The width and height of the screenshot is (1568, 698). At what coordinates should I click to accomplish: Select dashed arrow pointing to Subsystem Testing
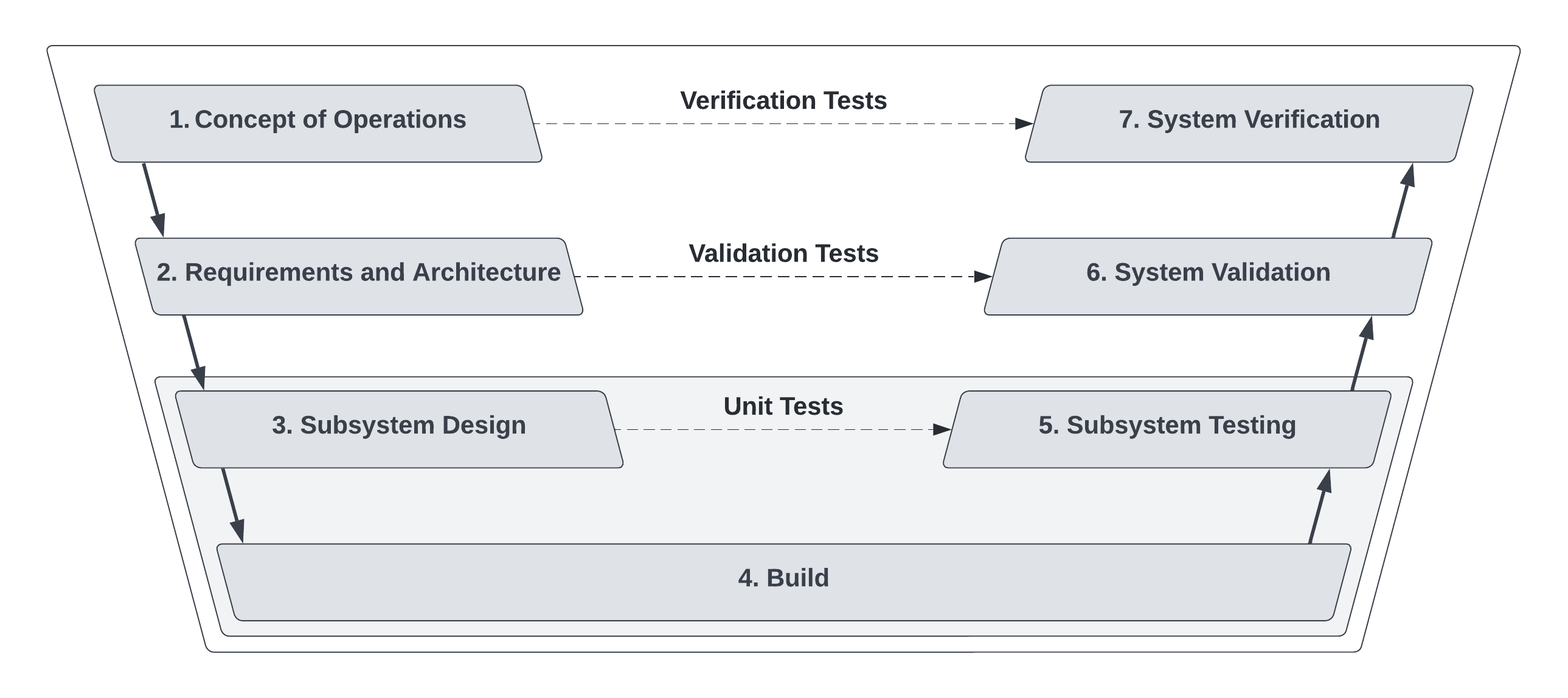(783, 430)
